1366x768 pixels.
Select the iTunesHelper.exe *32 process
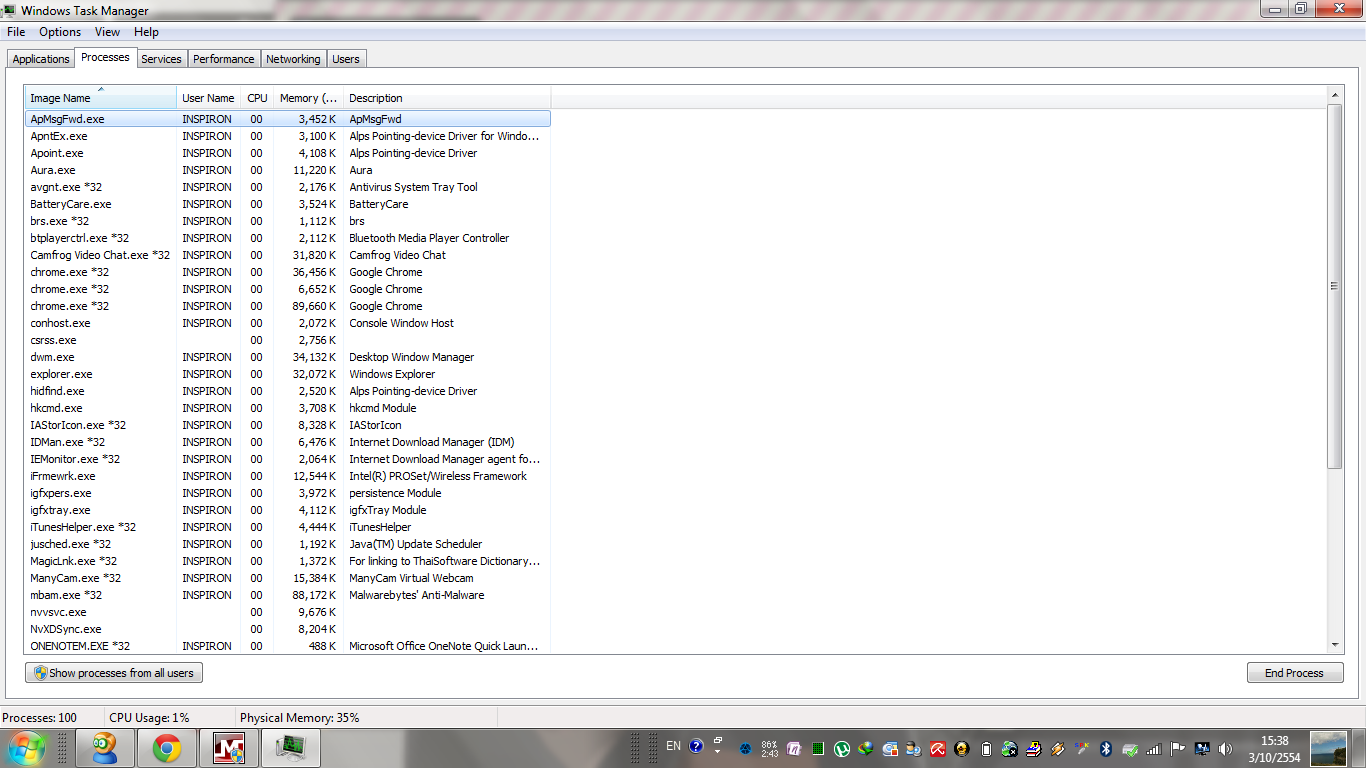coord(288,527)
